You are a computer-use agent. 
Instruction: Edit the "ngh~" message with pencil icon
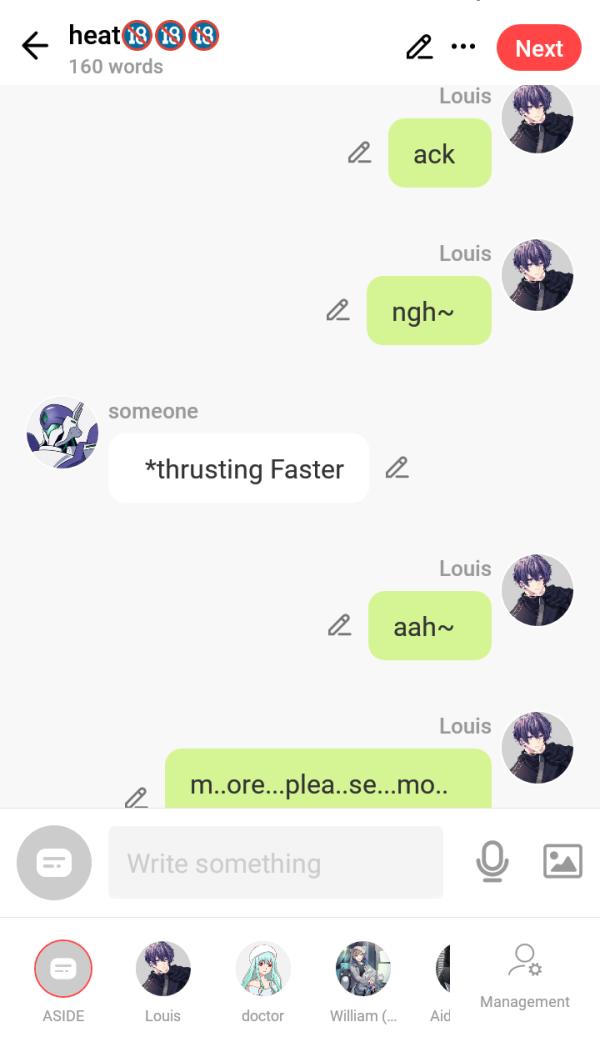click(338, 310)
